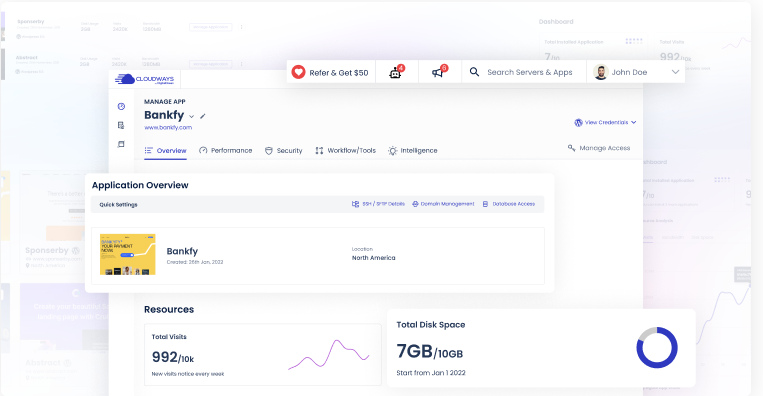The width and height of the screenshot is (763, 396).
Task: Click the Total Disk Space donut chart
Action: [657, 348]
